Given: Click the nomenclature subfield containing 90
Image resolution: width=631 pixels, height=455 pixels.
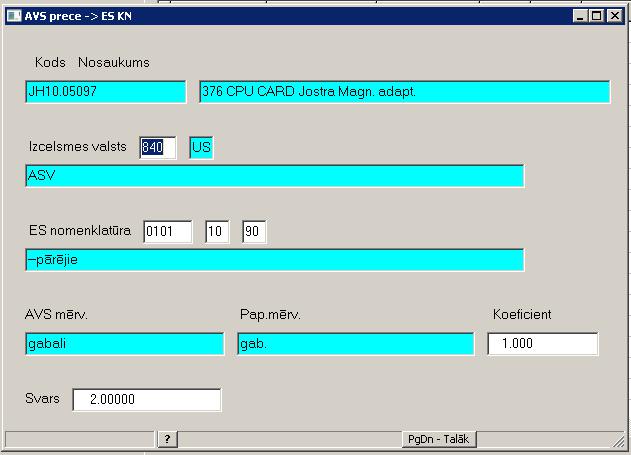Looking at the screenshot, I should tap(254, 232).
